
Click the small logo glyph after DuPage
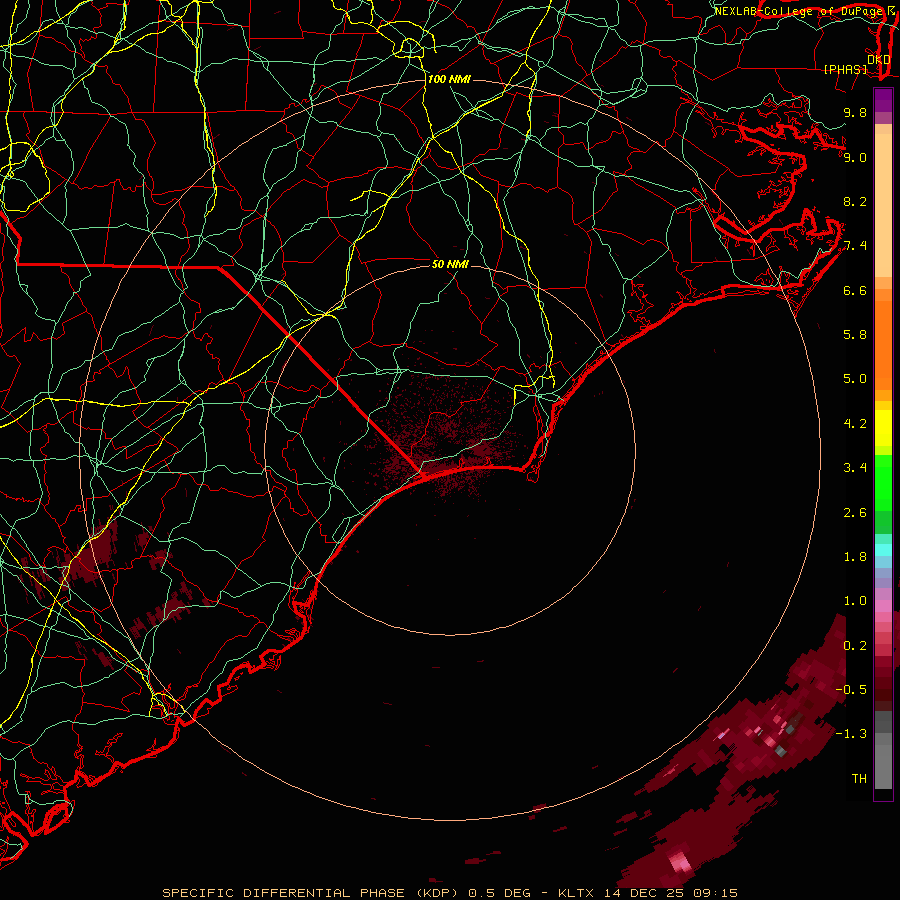[x=891, y=11]
